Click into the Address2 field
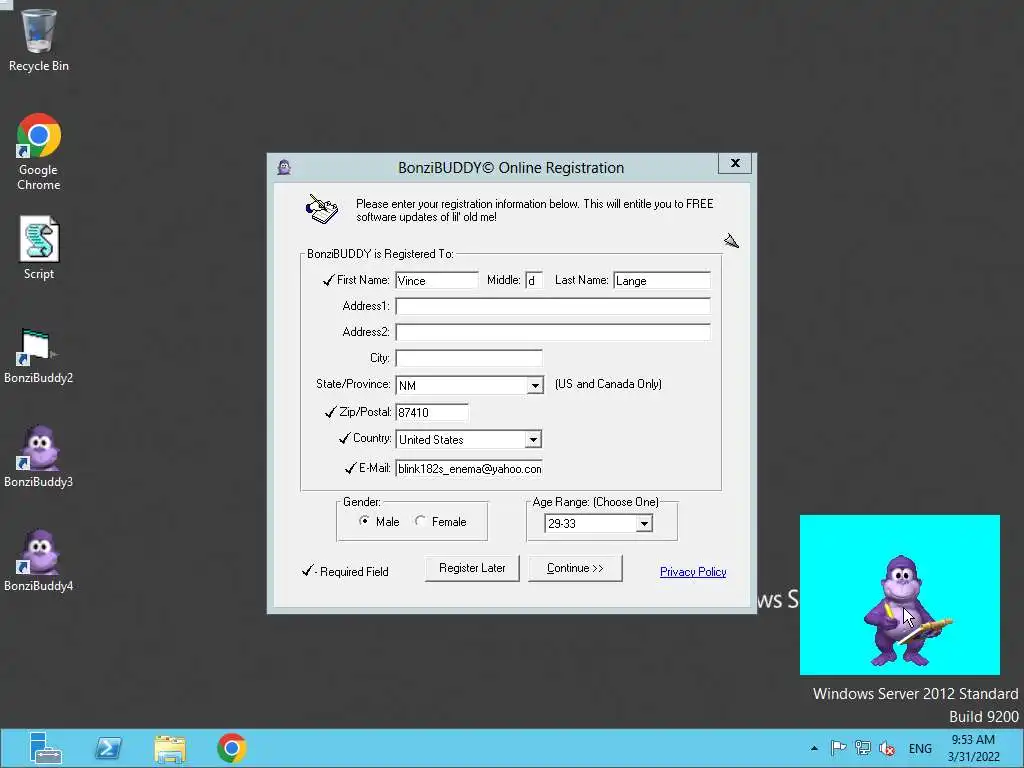The height and width of the screenshot is (768, 1024). coord(552,332)
